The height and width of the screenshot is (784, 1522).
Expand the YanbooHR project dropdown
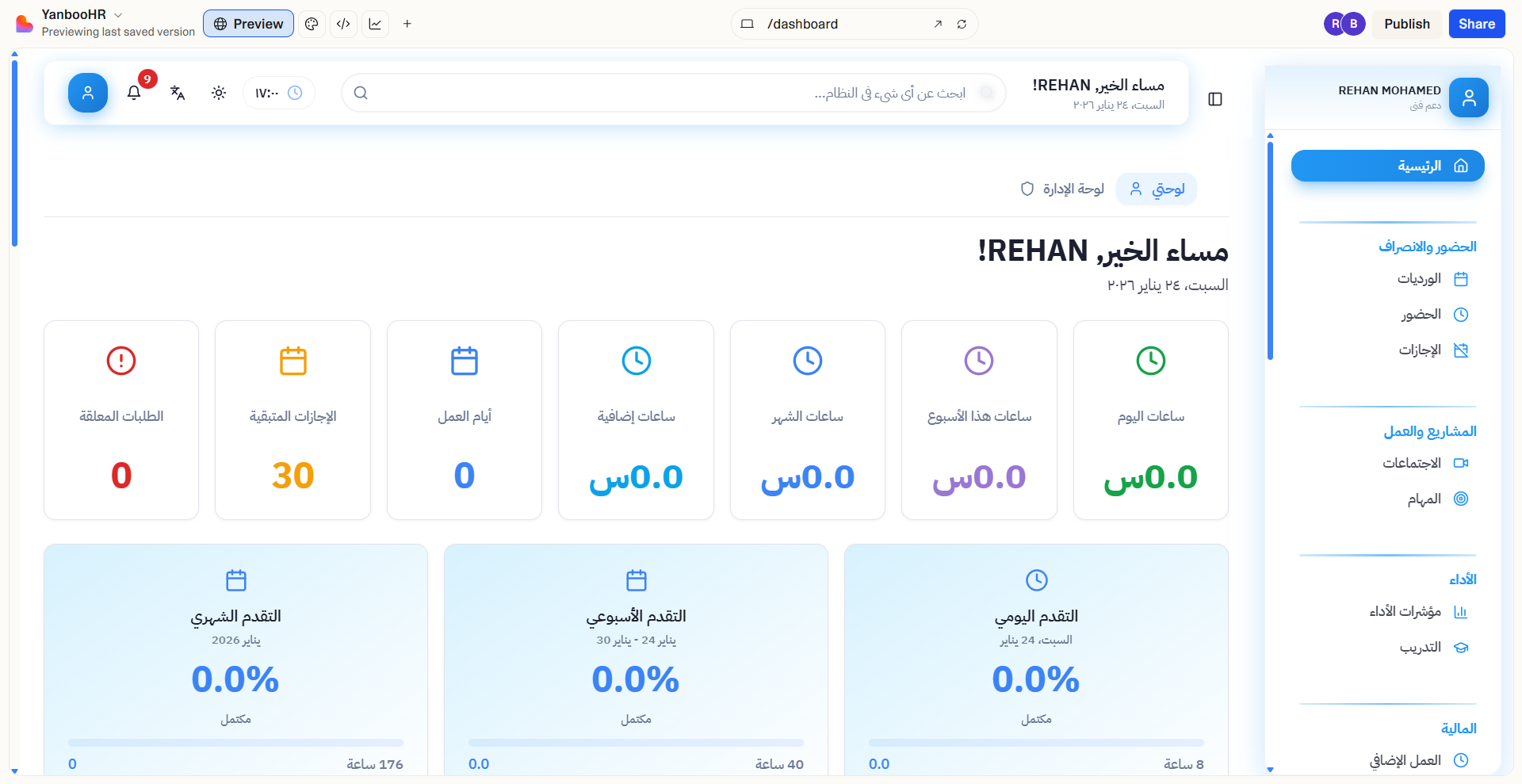pyautogui.click(x=118, y=15)
